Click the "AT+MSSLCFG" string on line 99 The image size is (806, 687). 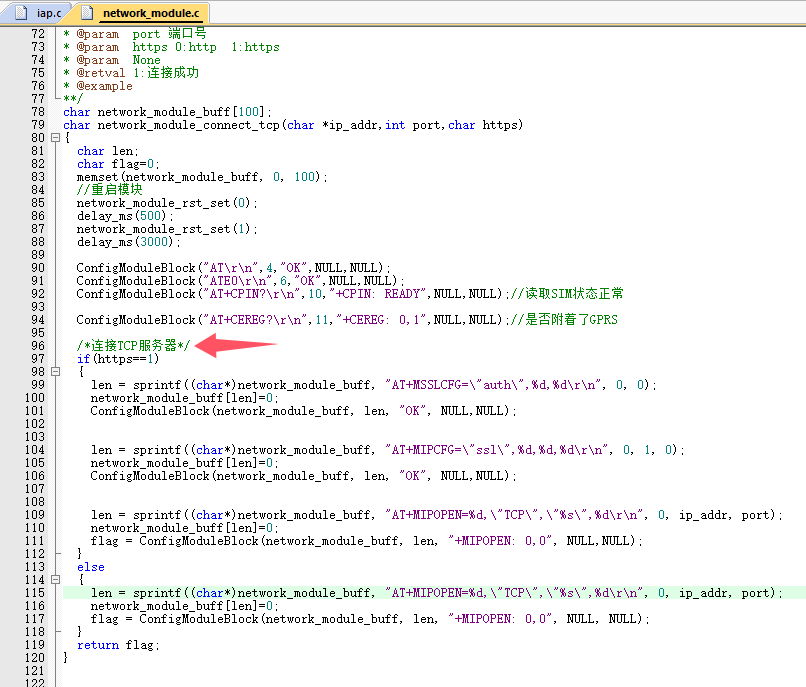(x=492, y=385)
